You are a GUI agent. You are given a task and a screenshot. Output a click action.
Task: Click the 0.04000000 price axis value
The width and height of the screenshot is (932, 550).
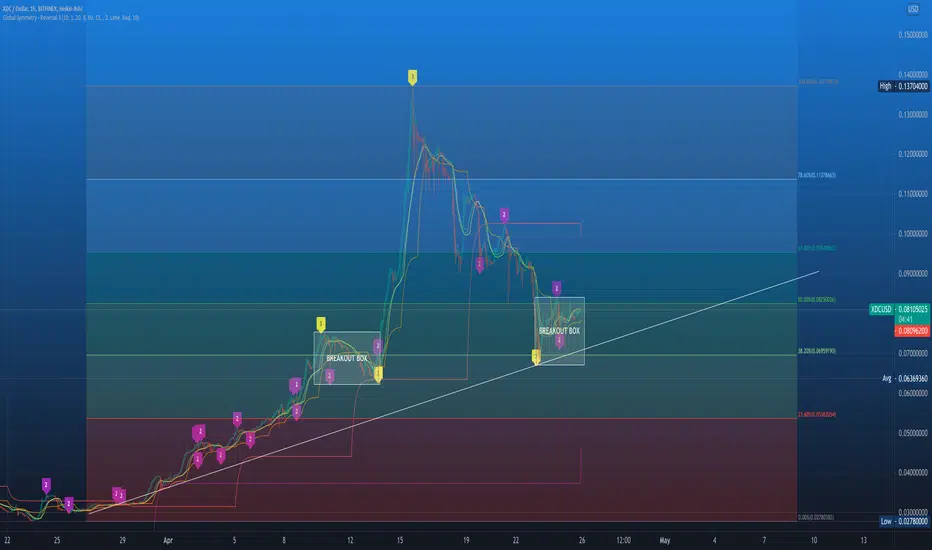[913, 473]
